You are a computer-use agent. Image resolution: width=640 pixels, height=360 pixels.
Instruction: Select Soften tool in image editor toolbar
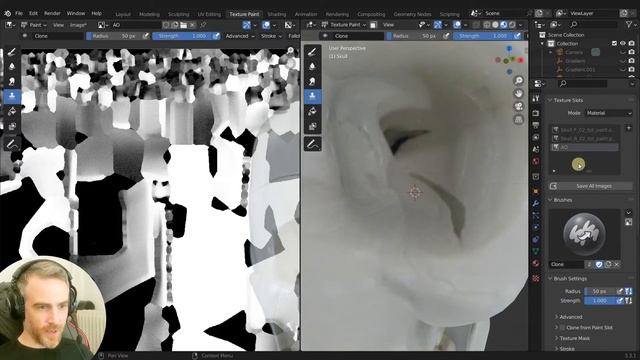coord(12,67)
